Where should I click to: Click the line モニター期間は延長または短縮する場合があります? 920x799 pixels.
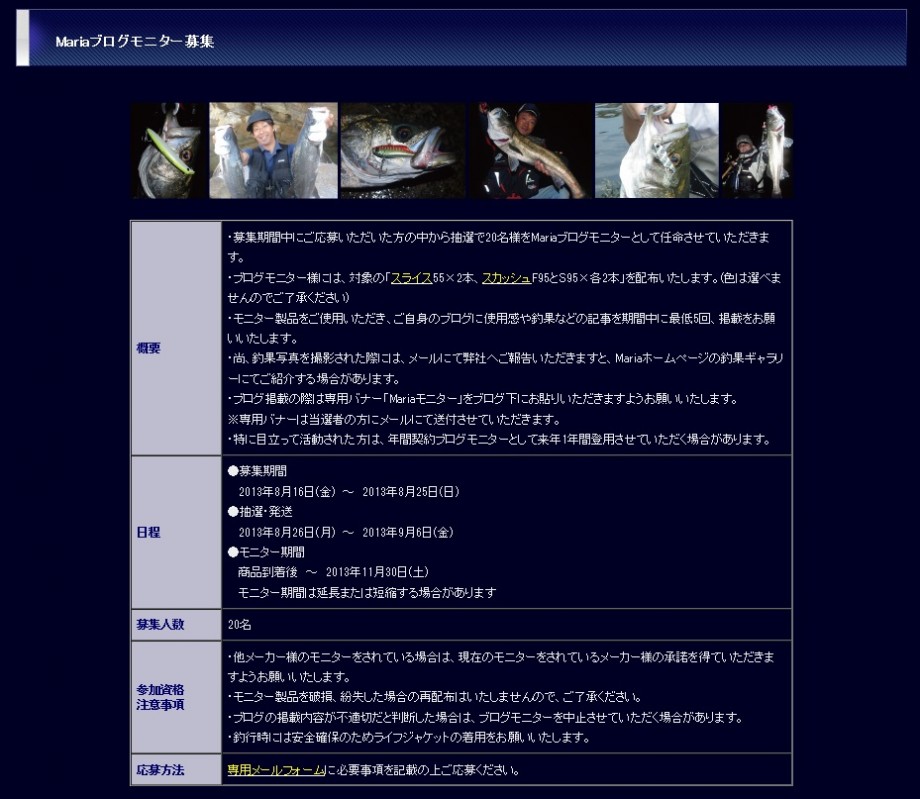[x=367, y=593]
